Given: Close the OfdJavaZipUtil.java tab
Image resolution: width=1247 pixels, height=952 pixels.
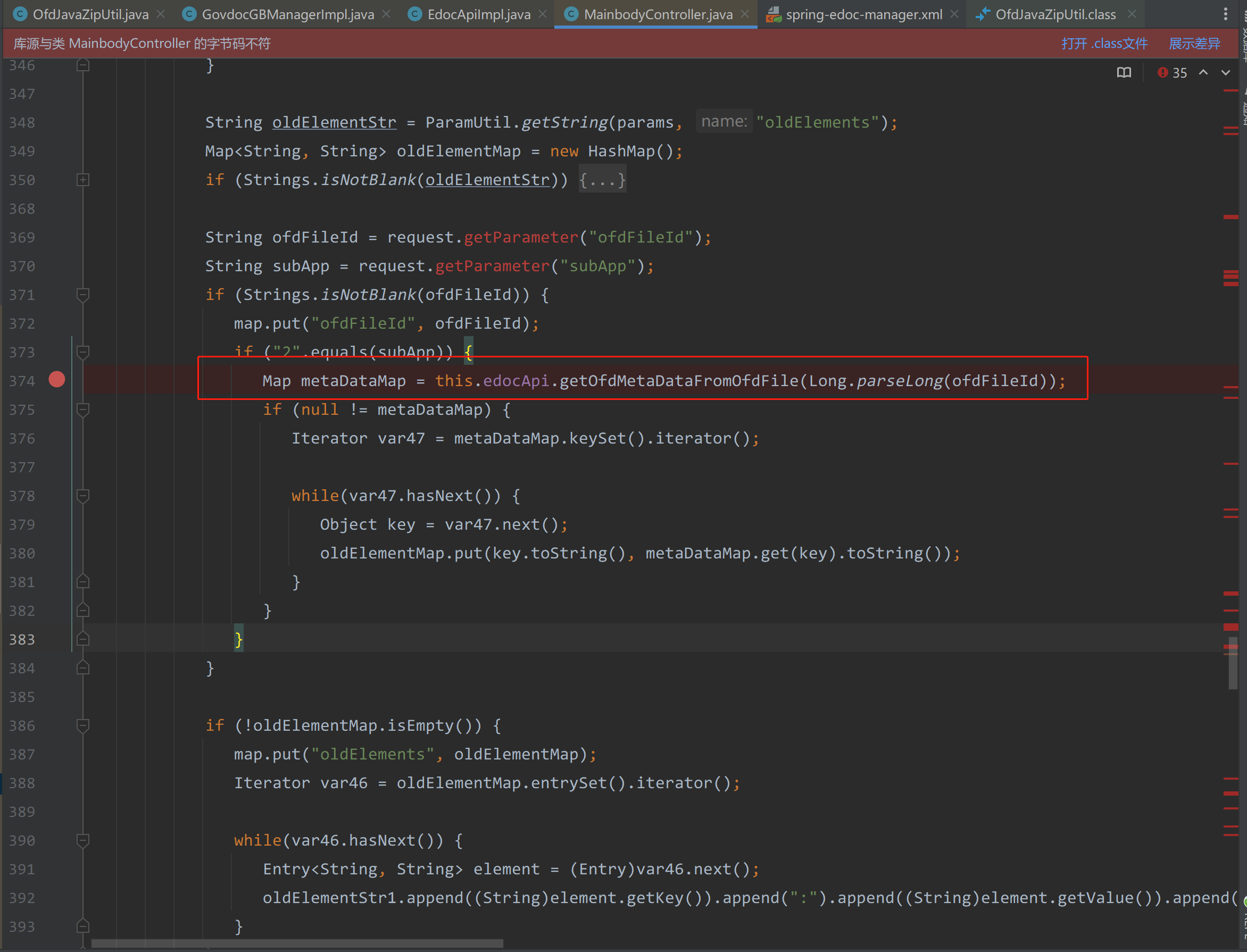Looking at the screenshot, I should [x=161, y=14].
